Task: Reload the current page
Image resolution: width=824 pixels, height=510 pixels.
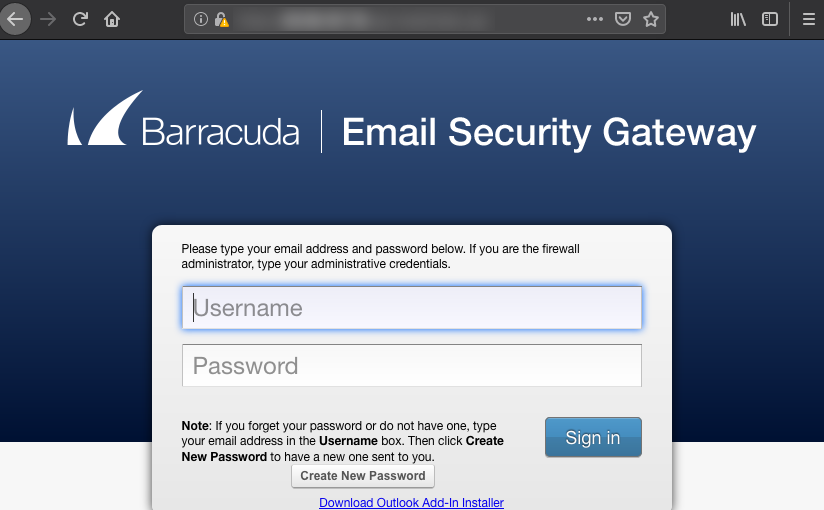Action: click(x=81, y=19)
